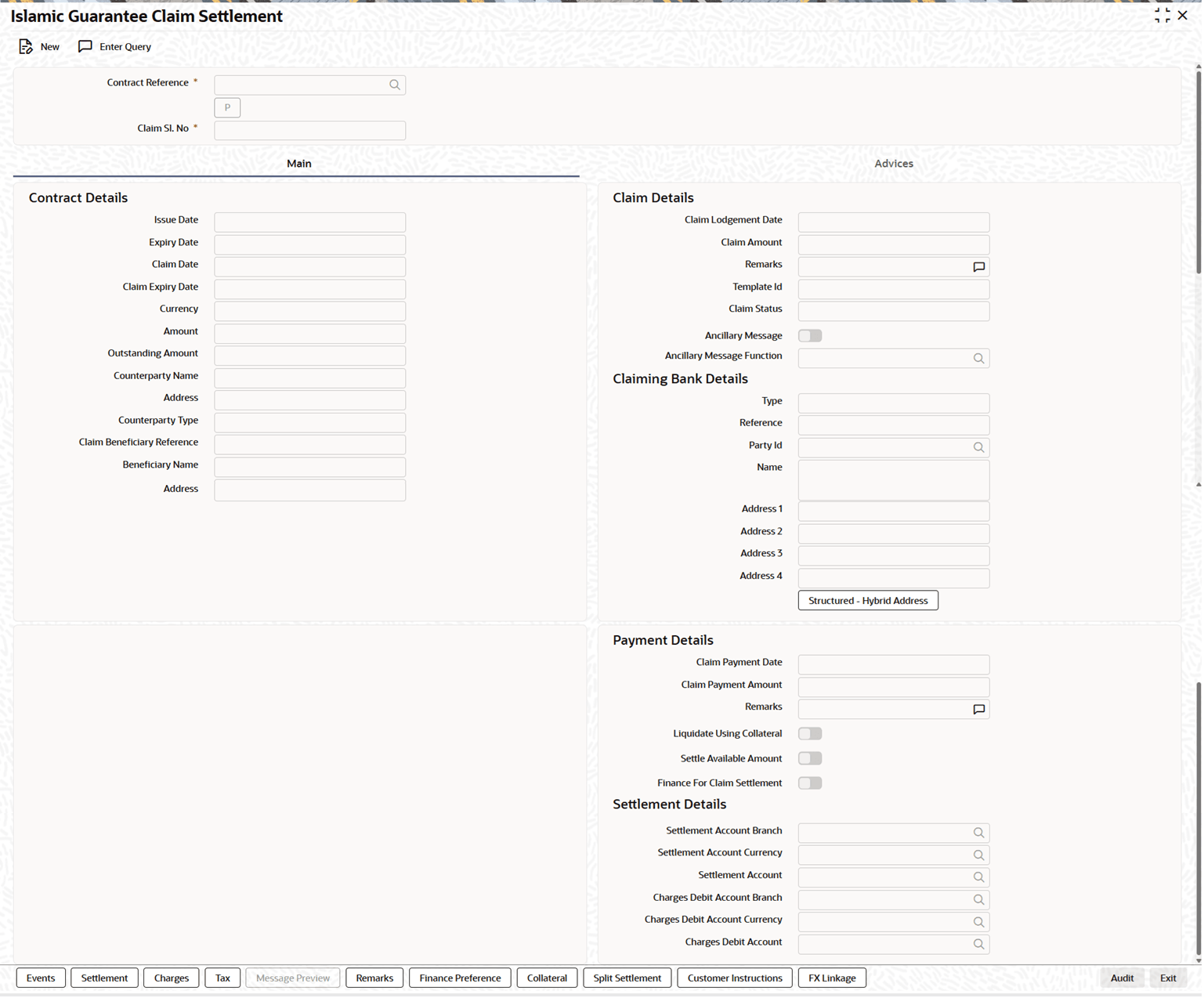Open Customer Instructions subscreen
Image resolution: width=1204 pixels, height=998 pixels.
[x=735, y=978]
